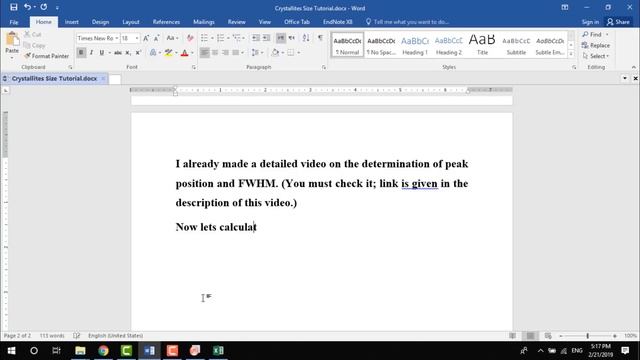
Task: Switch to Web Layout view icon
Action: [x=548, y=336]
